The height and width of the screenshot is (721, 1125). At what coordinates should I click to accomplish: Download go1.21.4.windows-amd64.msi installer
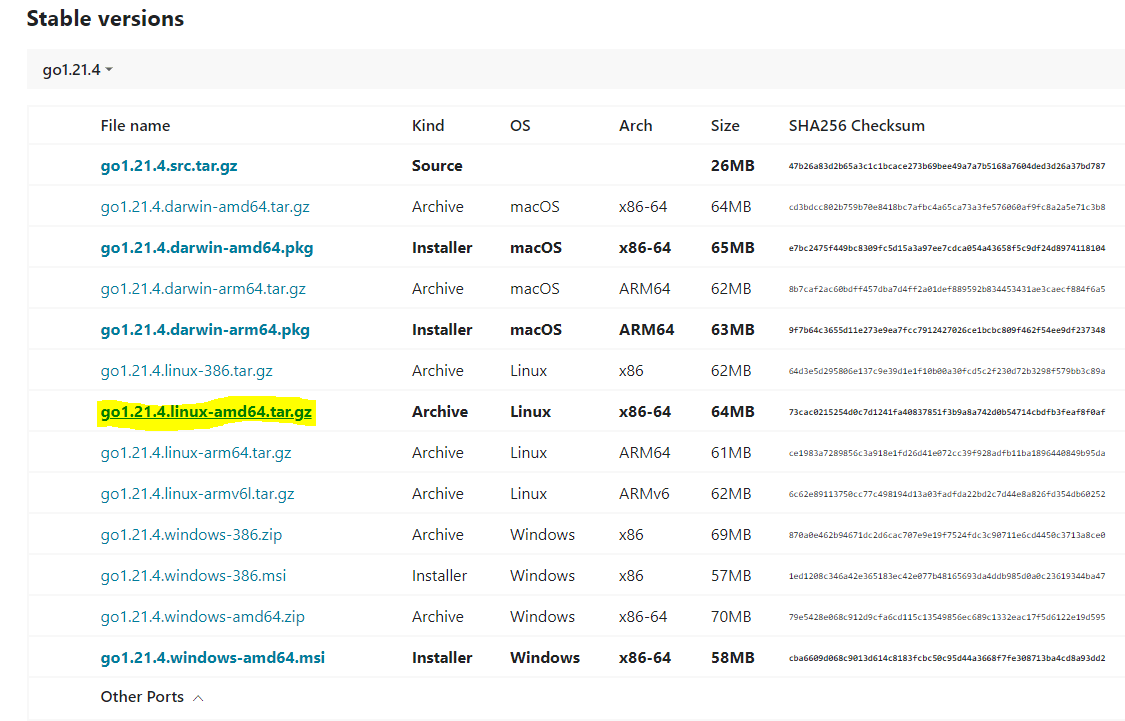[212, 658]
